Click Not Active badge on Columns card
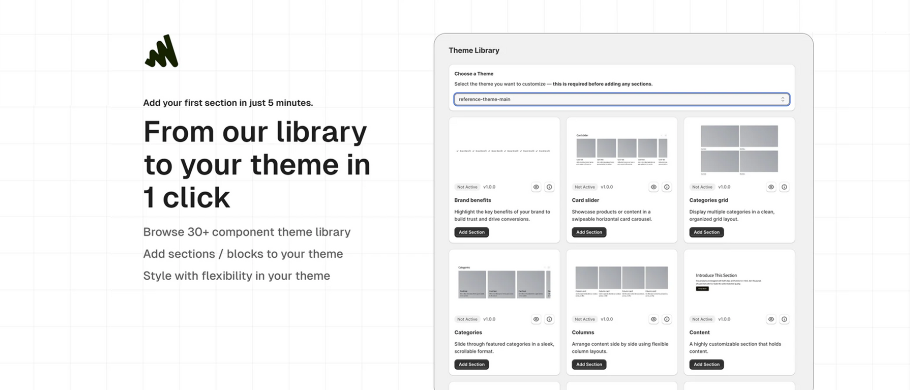 click(584, 319)
